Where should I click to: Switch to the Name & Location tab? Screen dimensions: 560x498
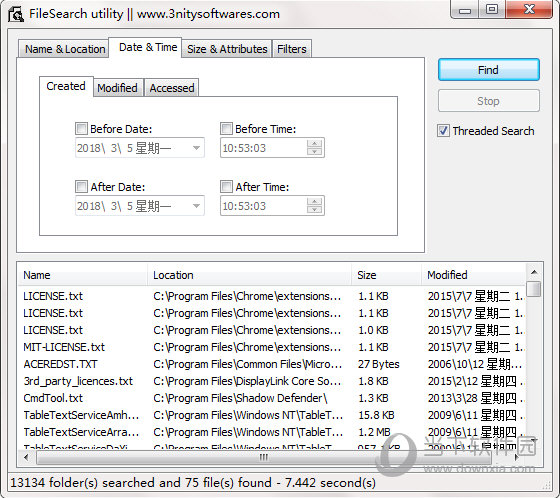coord(64,49)
